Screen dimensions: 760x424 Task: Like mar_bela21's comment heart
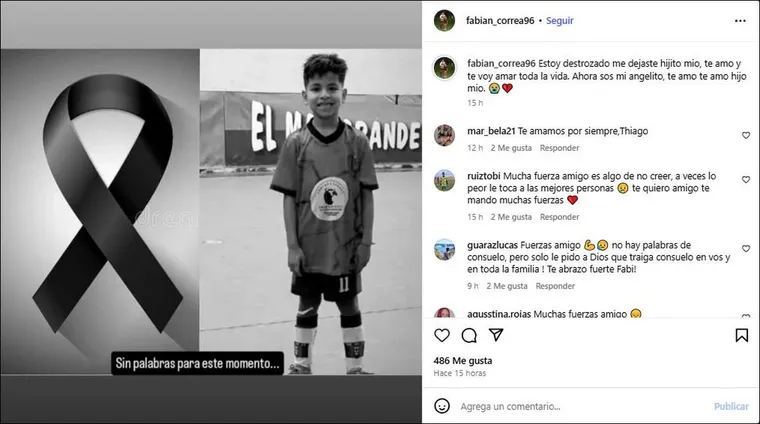[x=746, y=135]
